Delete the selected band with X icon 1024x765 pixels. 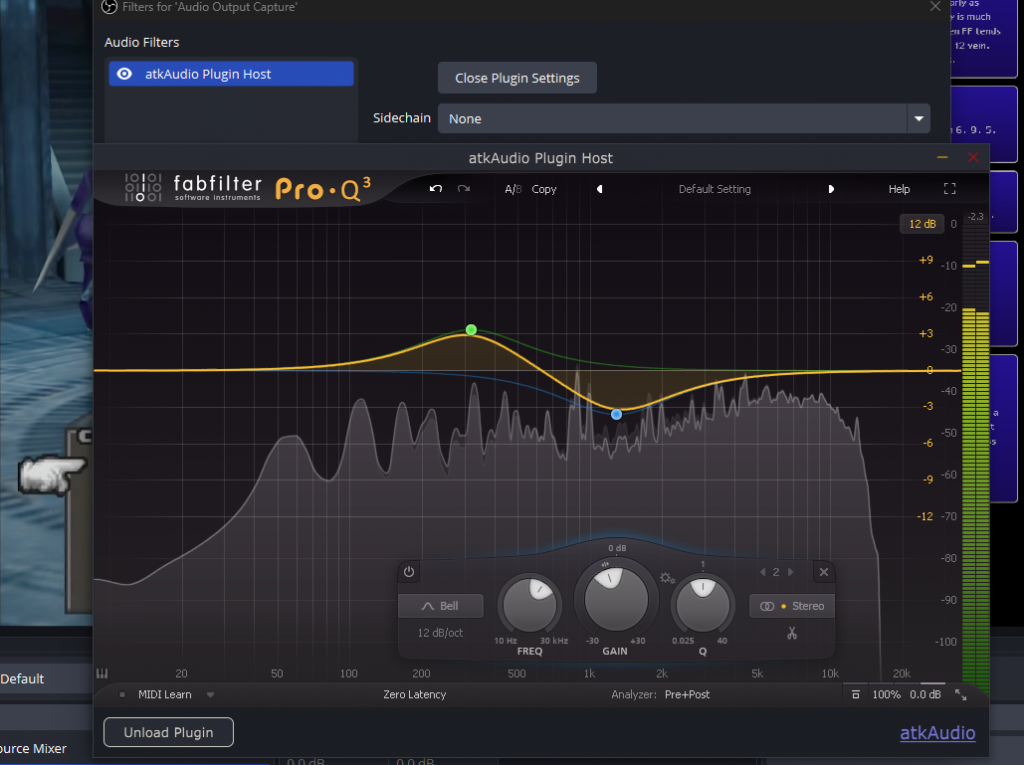pyautogui.click(x=823, y=572)
